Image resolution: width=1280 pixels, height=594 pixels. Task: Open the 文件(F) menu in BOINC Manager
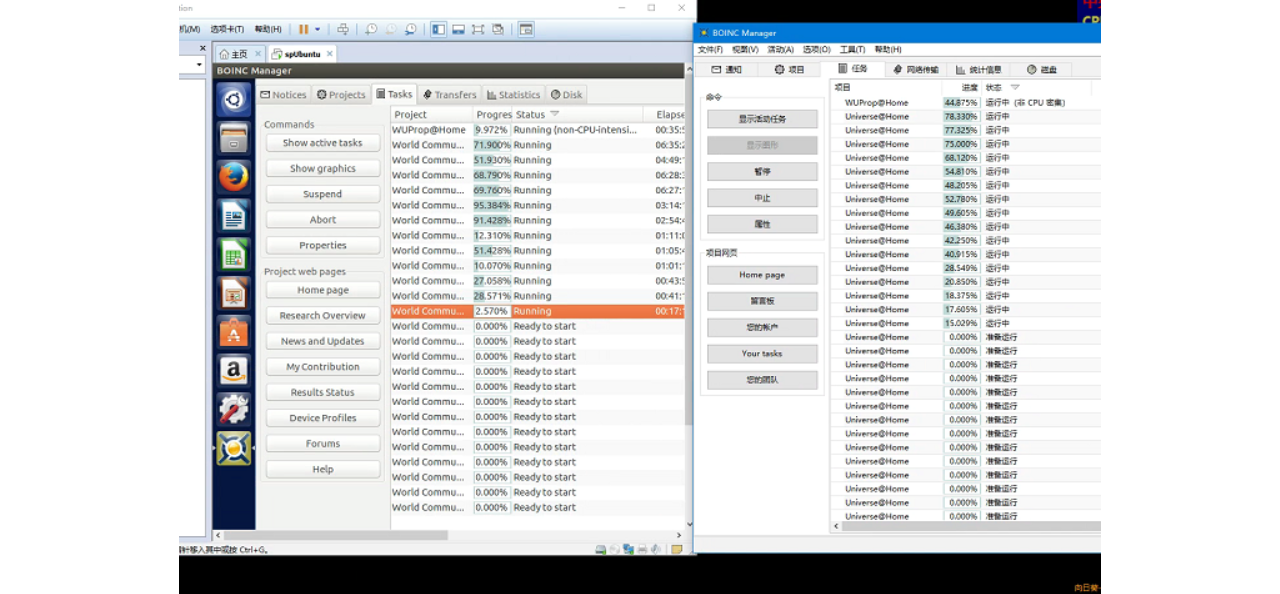710,49
